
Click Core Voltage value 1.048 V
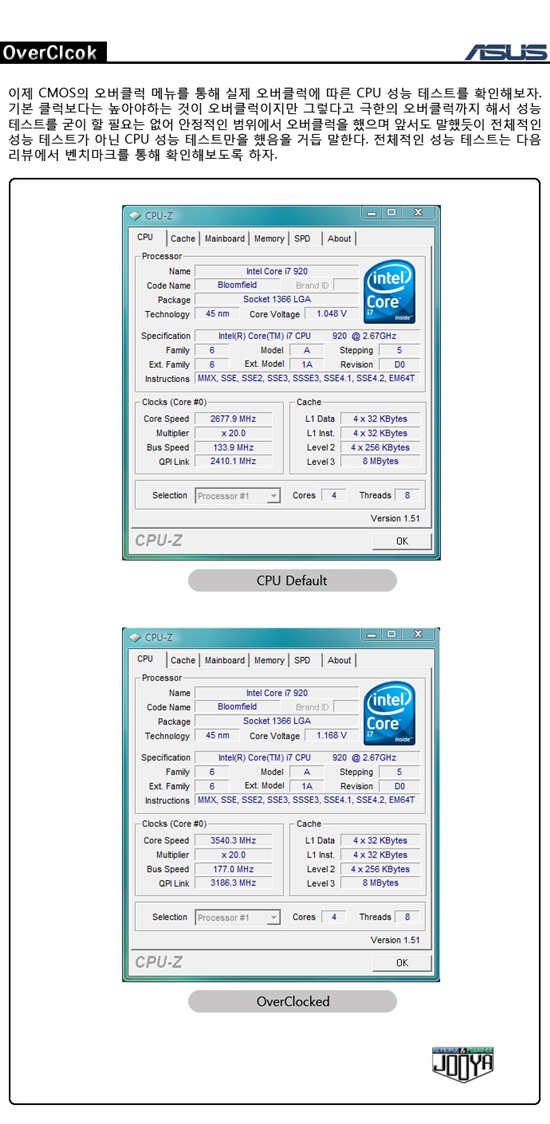(x=331, y=314)
